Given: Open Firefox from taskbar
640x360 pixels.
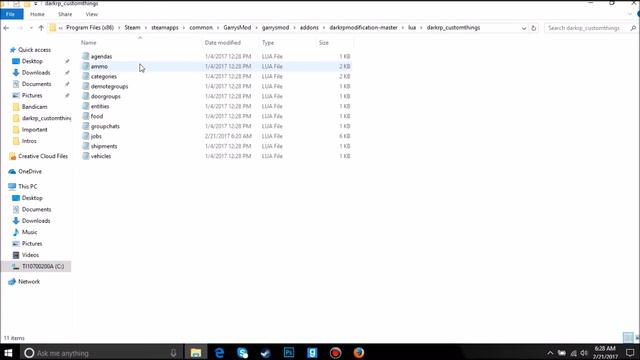Looking at the screenshot, I should [359, 353].
